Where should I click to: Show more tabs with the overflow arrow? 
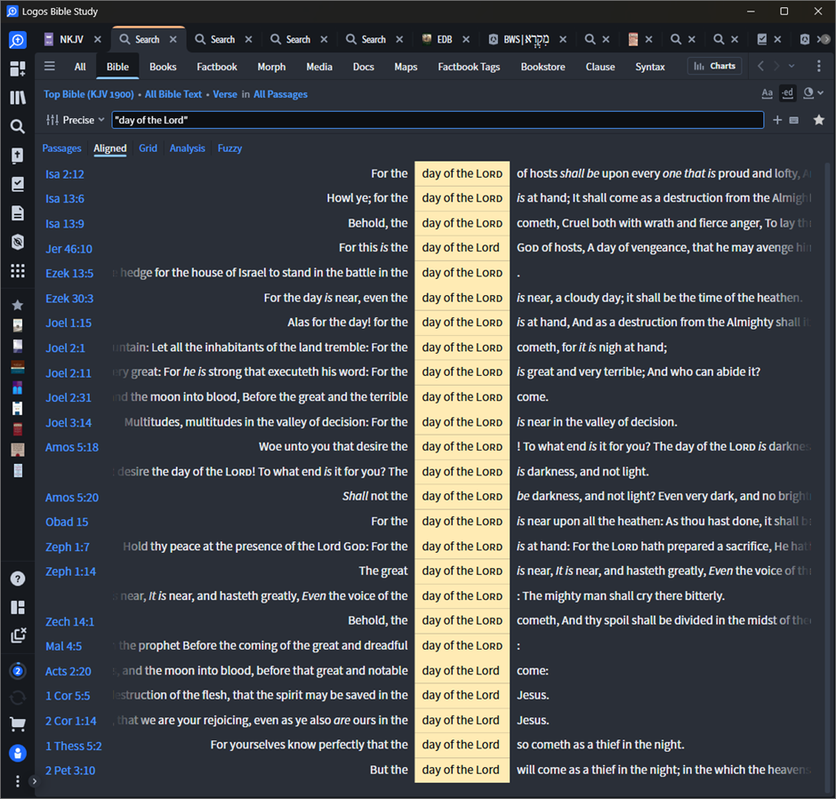pos(825,39)
